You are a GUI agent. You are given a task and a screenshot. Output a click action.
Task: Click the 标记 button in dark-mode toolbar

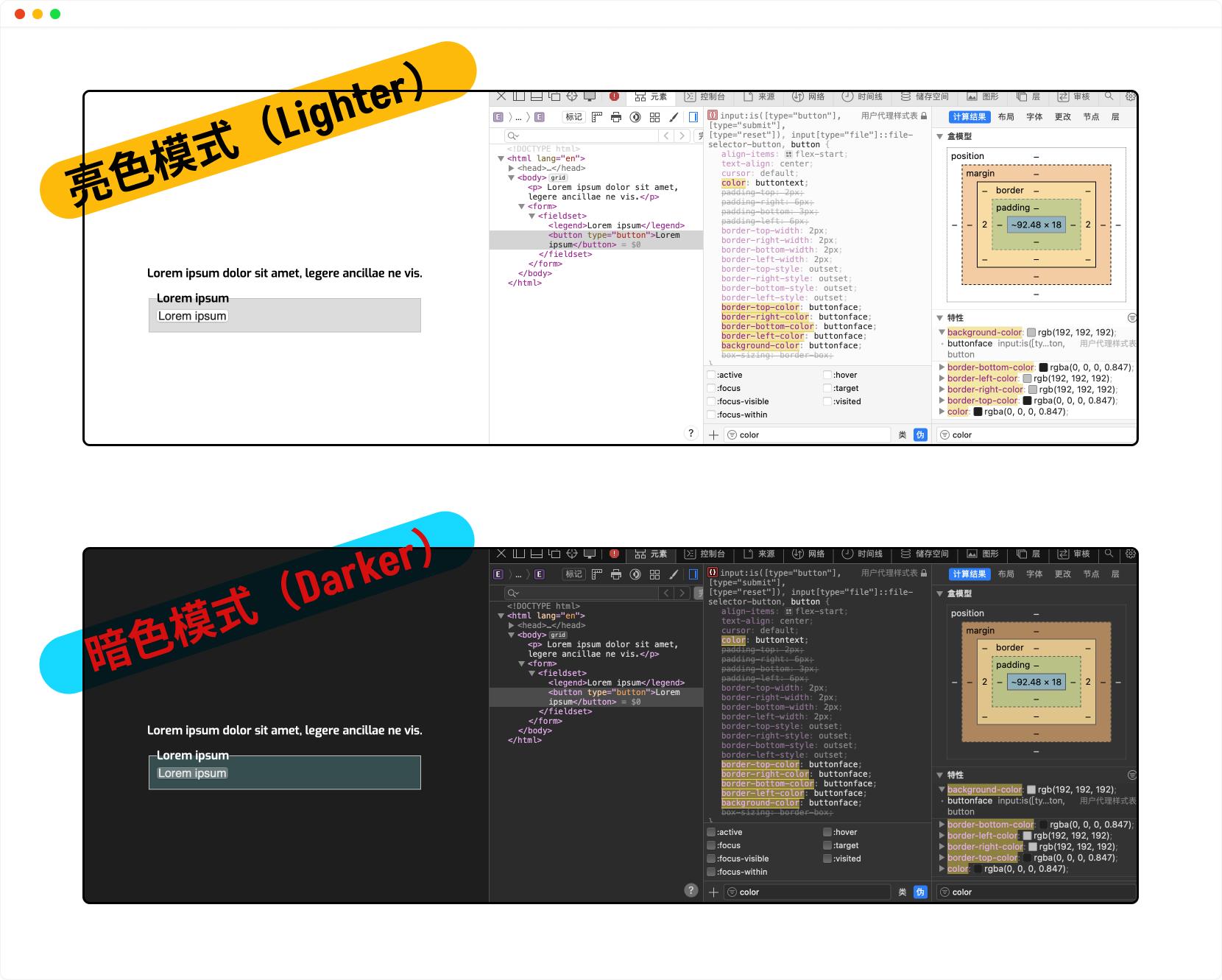tap(573, 574)
